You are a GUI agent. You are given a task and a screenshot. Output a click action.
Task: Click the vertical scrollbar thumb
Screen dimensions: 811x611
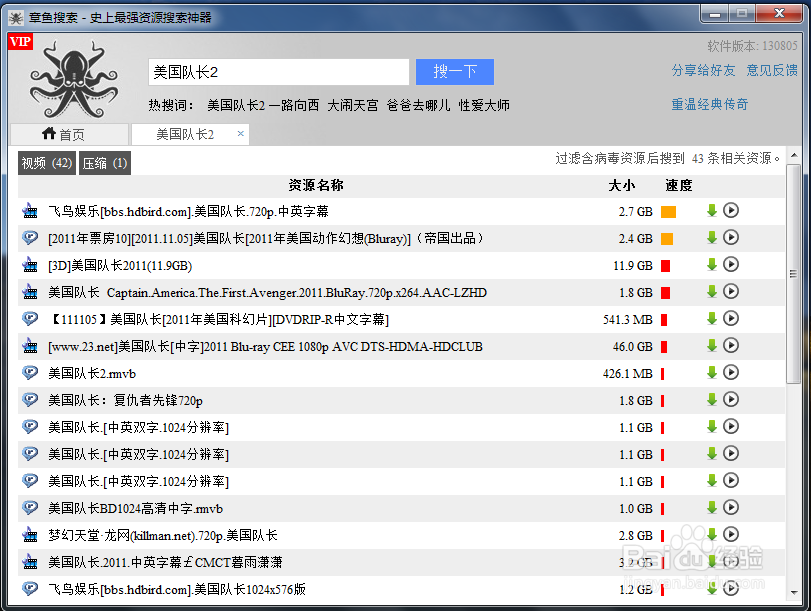coord(793,274)
